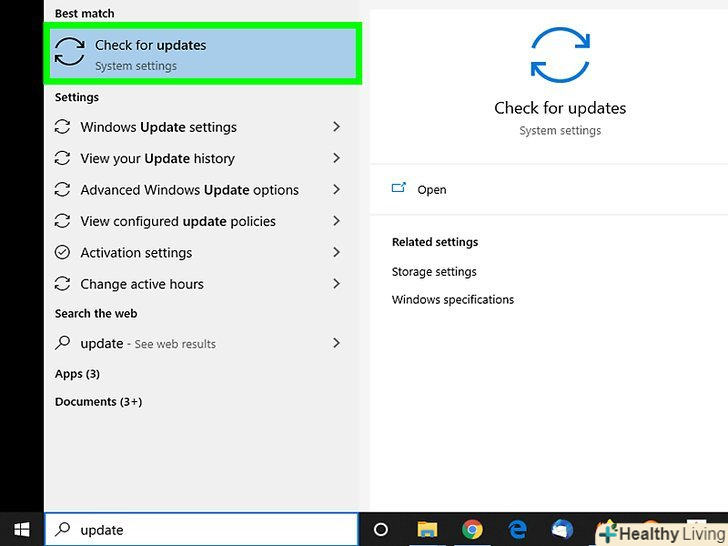Launch Google Chrome from the taskbar
Viewport: 728px width, 546px height.
[472, 529]
